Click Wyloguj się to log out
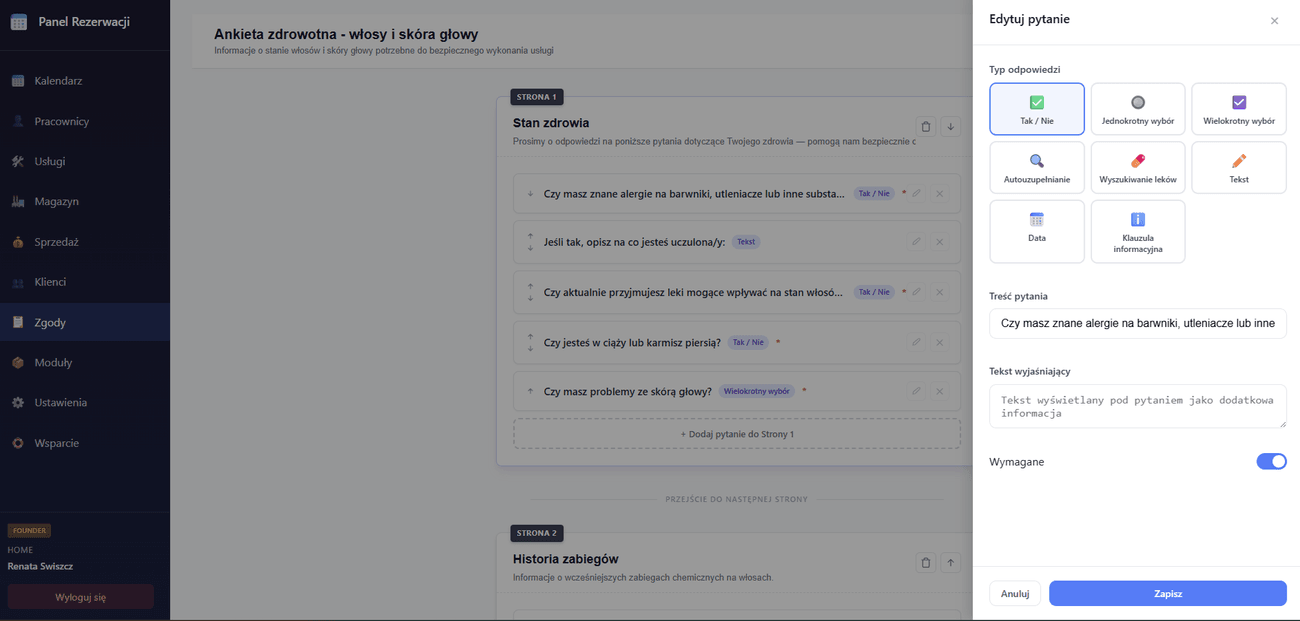 coord(80,597)
